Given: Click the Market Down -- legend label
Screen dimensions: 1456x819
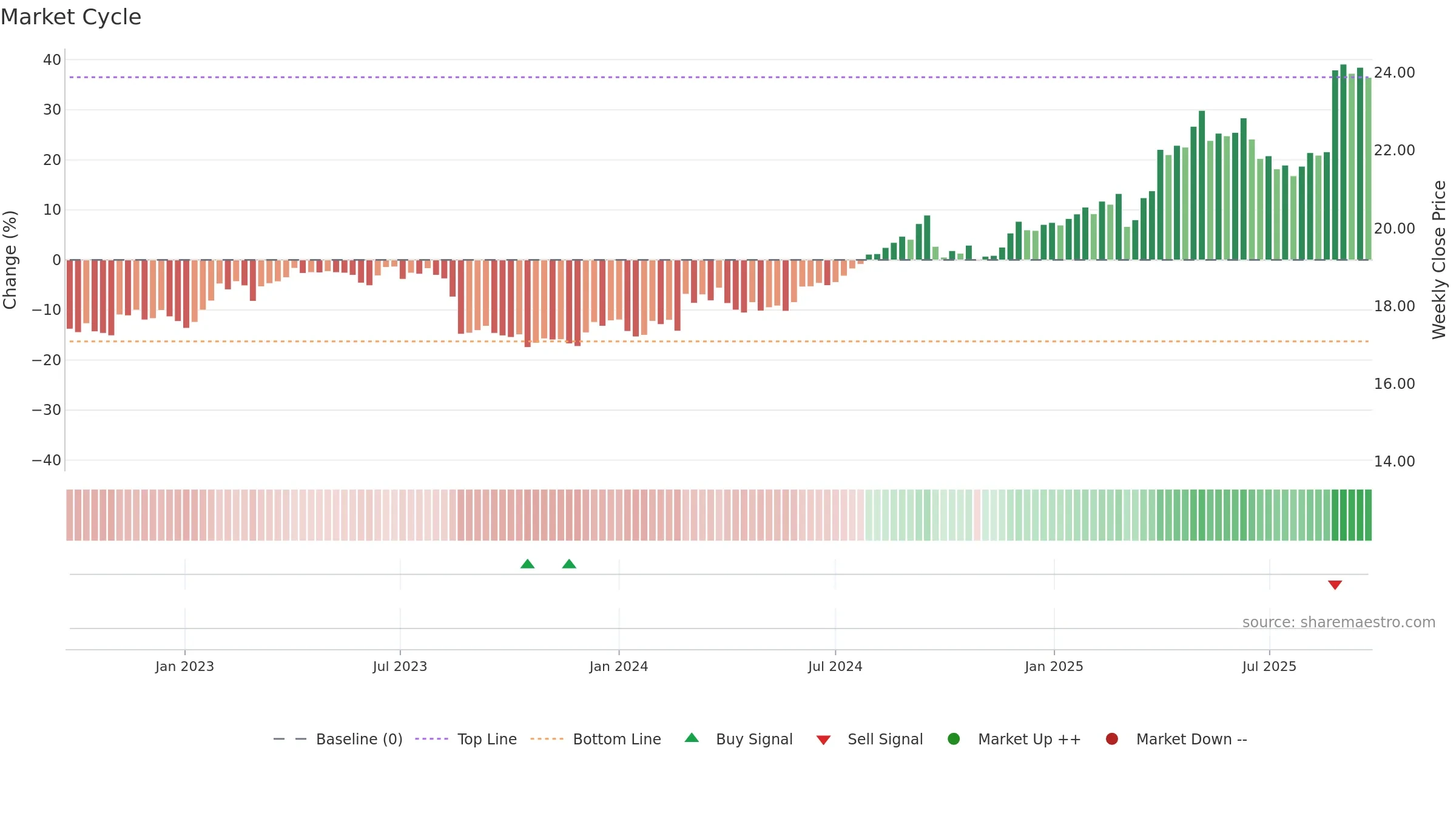Looking at the screenshot, I should point(1191,739).
